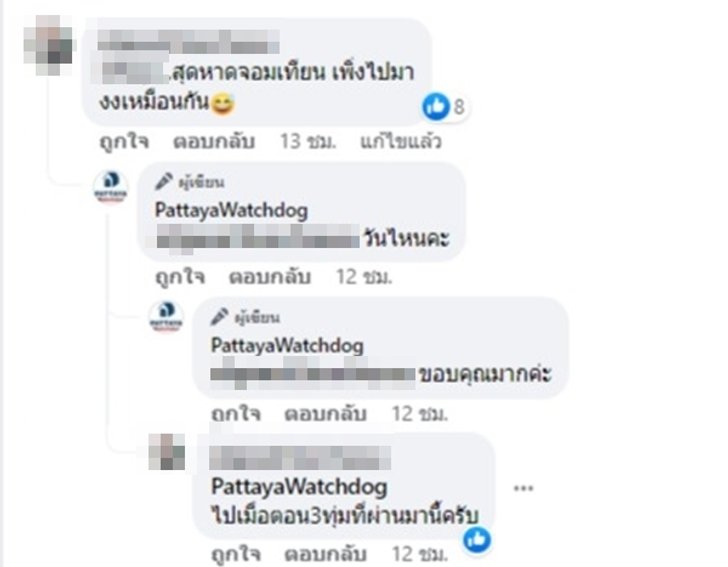Click ถูกใจ under the top comment
The height and width of the screenshot is (567, 728).
coord(124,142)
